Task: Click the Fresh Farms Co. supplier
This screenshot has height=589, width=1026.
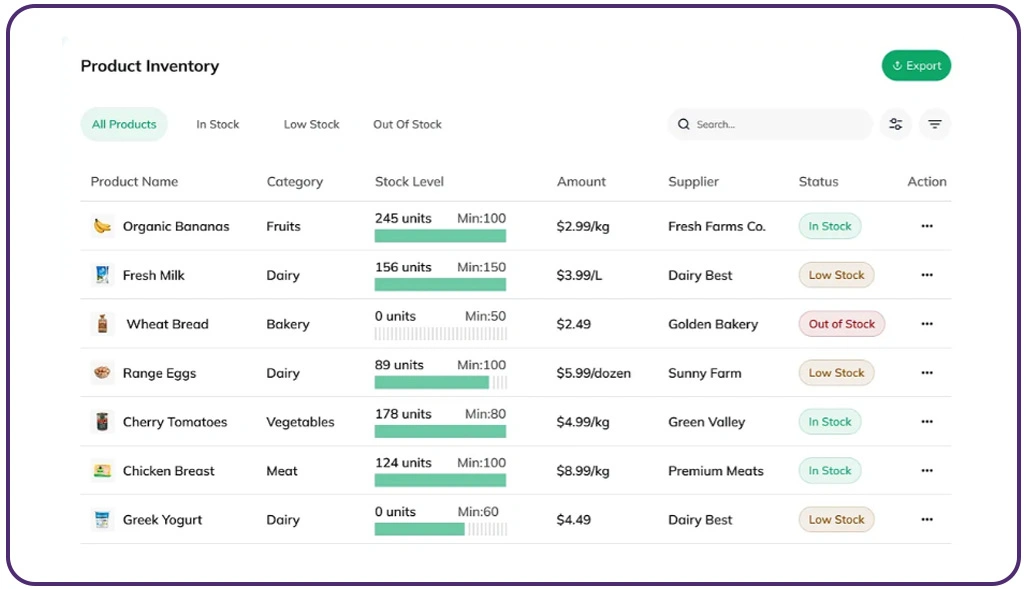Action: pos(716,226)
